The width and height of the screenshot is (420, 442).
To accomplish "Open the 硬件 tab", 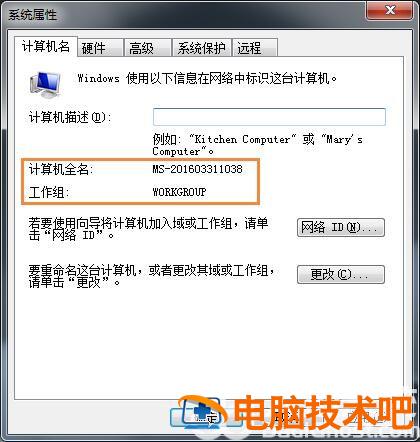I will pyautogui.click(x=100, y=48).
